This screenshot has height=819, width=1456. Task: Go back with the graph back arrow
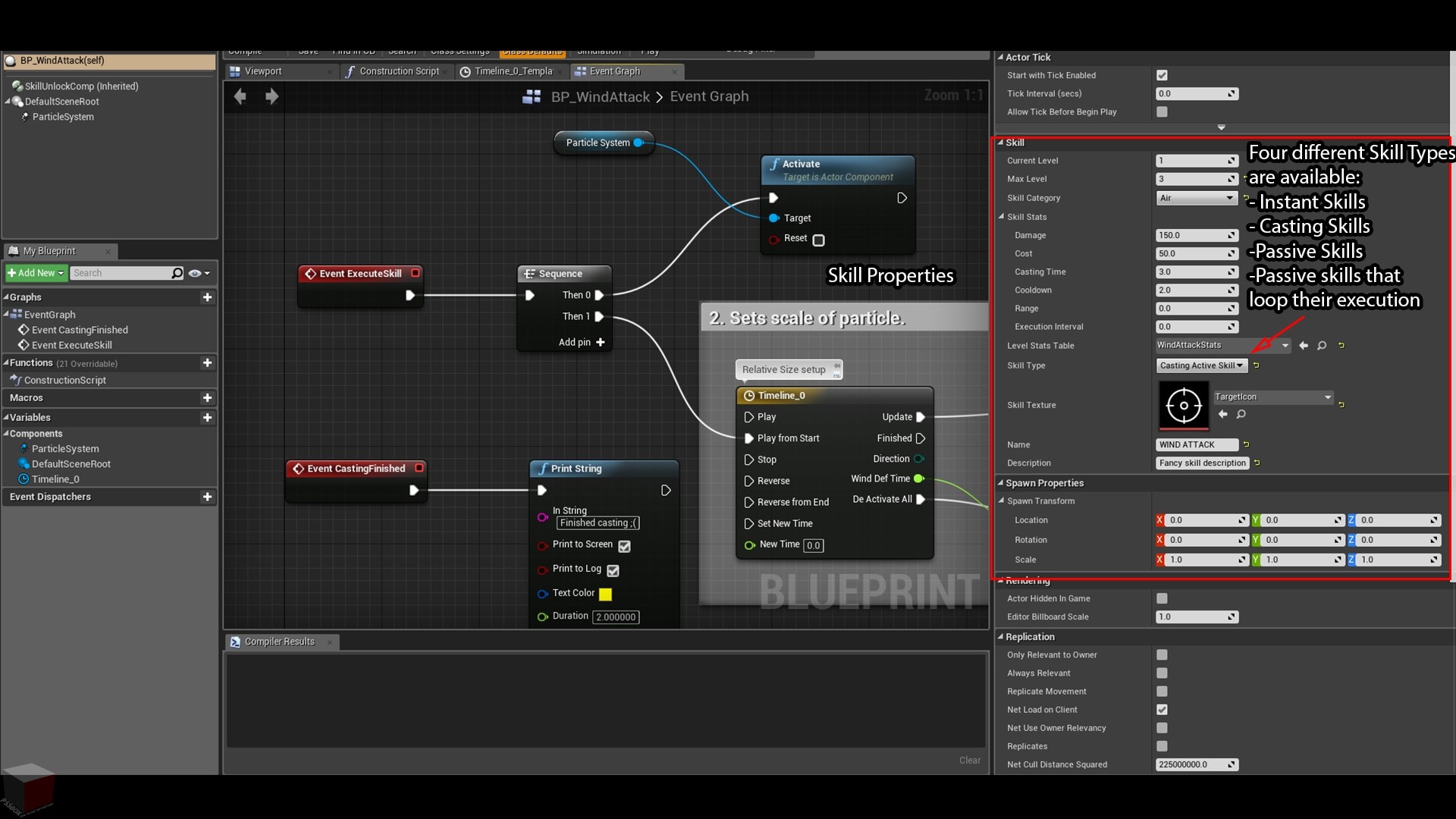(x=240, y=96)
